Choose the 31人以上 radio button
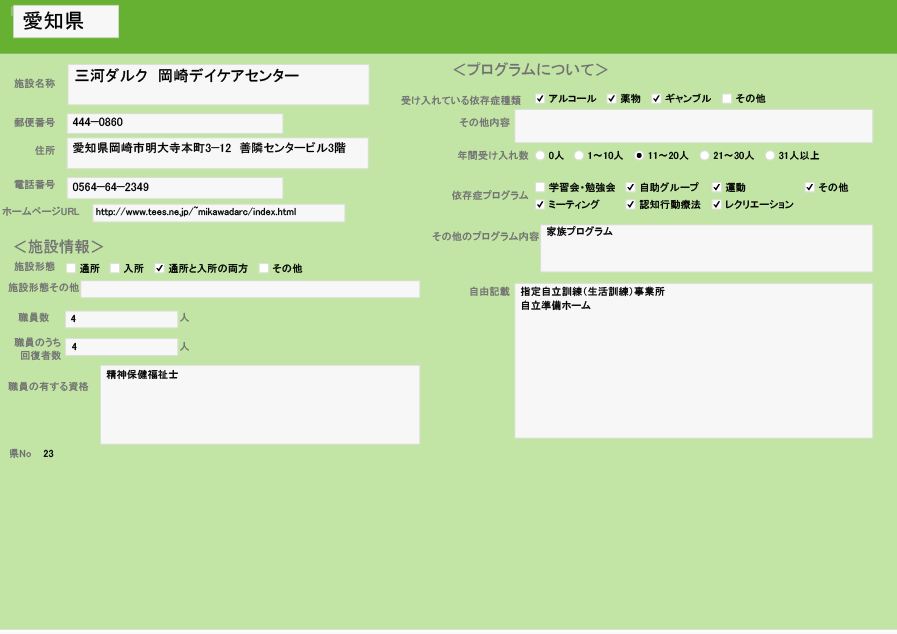The width and height of the screenshot is (897, 634). [770, 156]
